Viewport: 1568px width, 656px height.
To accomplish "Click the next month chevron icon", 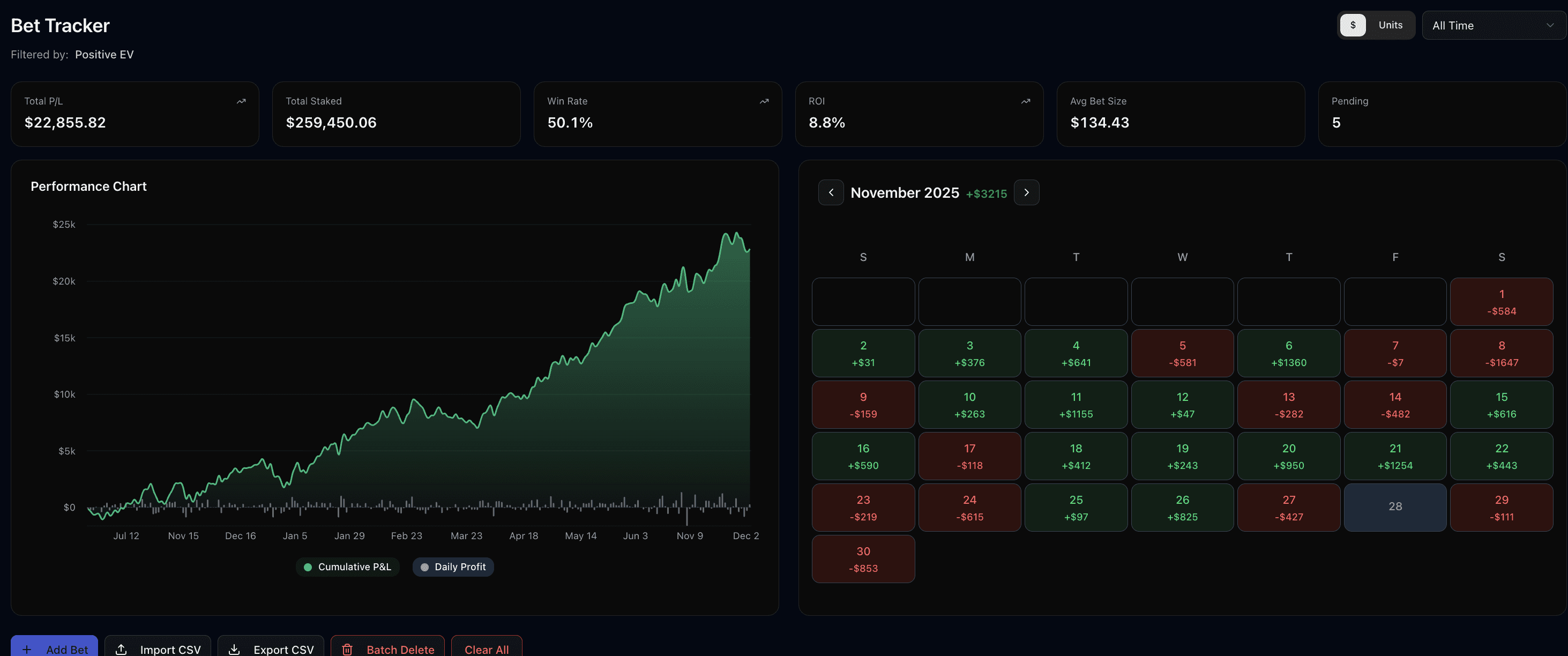I will 1026,192.
